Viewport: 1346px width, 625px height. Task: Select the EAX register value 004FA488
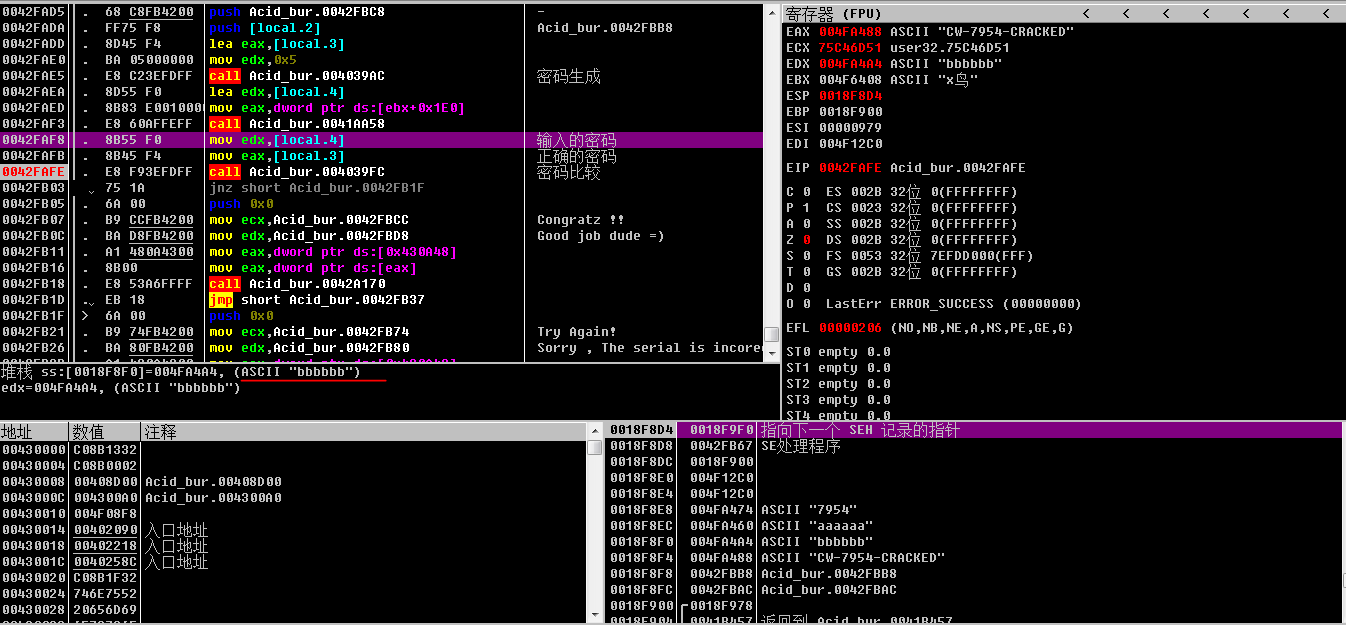coord(850,32)
